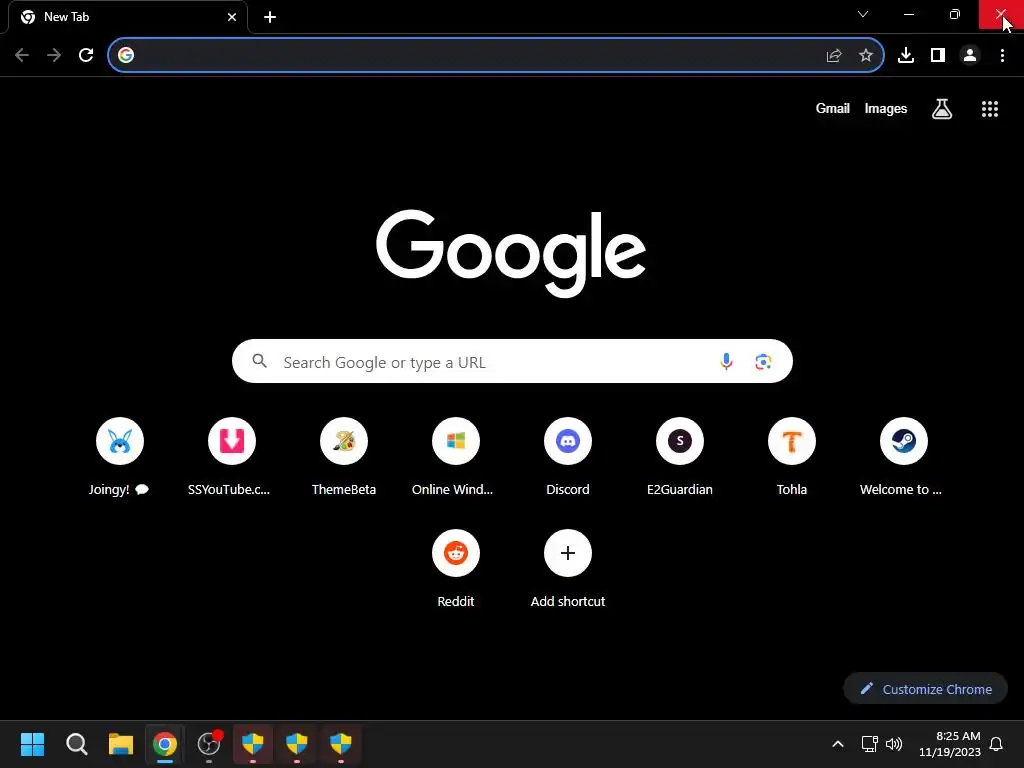The image size is (1024, 768).
Task: Open the ThemeBeta shortcut
Action: pyautogui.click(x=344, y=456)
